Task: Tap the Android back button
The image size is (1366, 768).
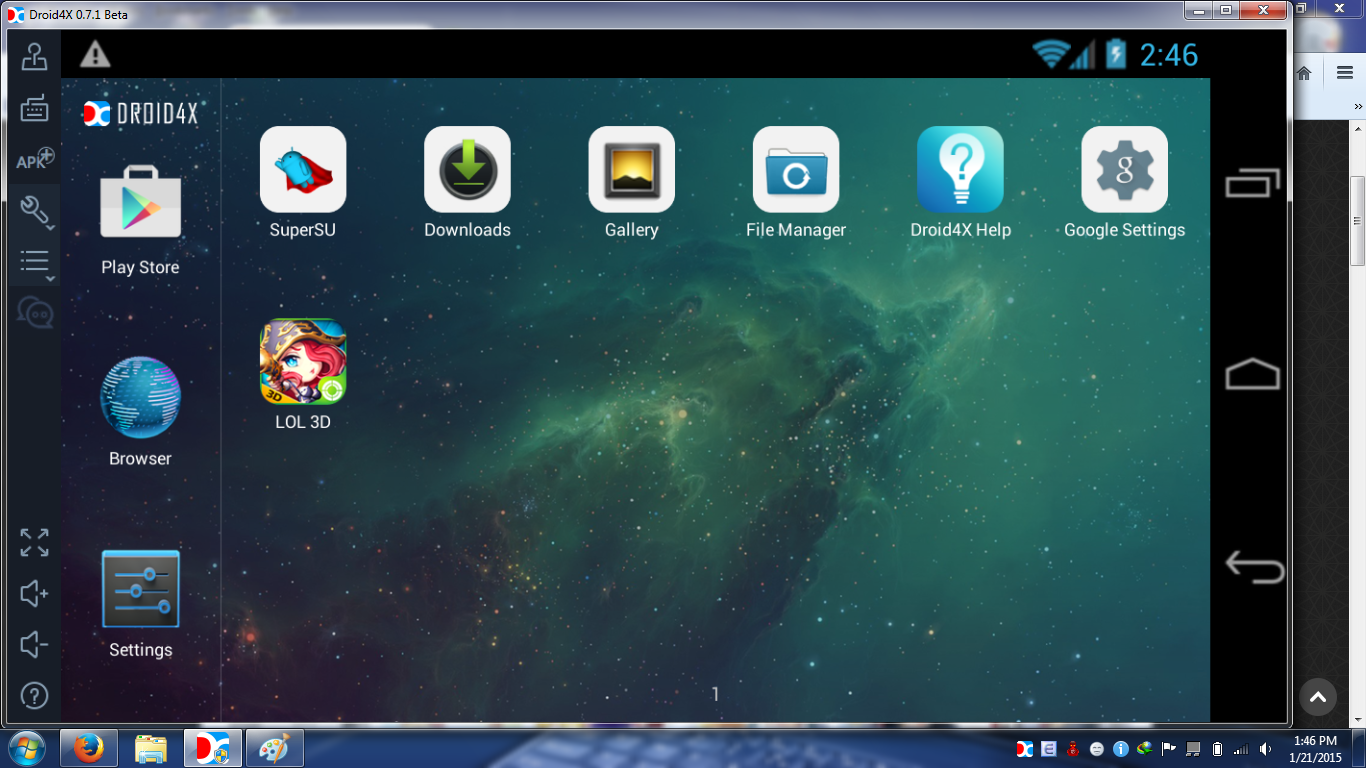Action: 1254,567
